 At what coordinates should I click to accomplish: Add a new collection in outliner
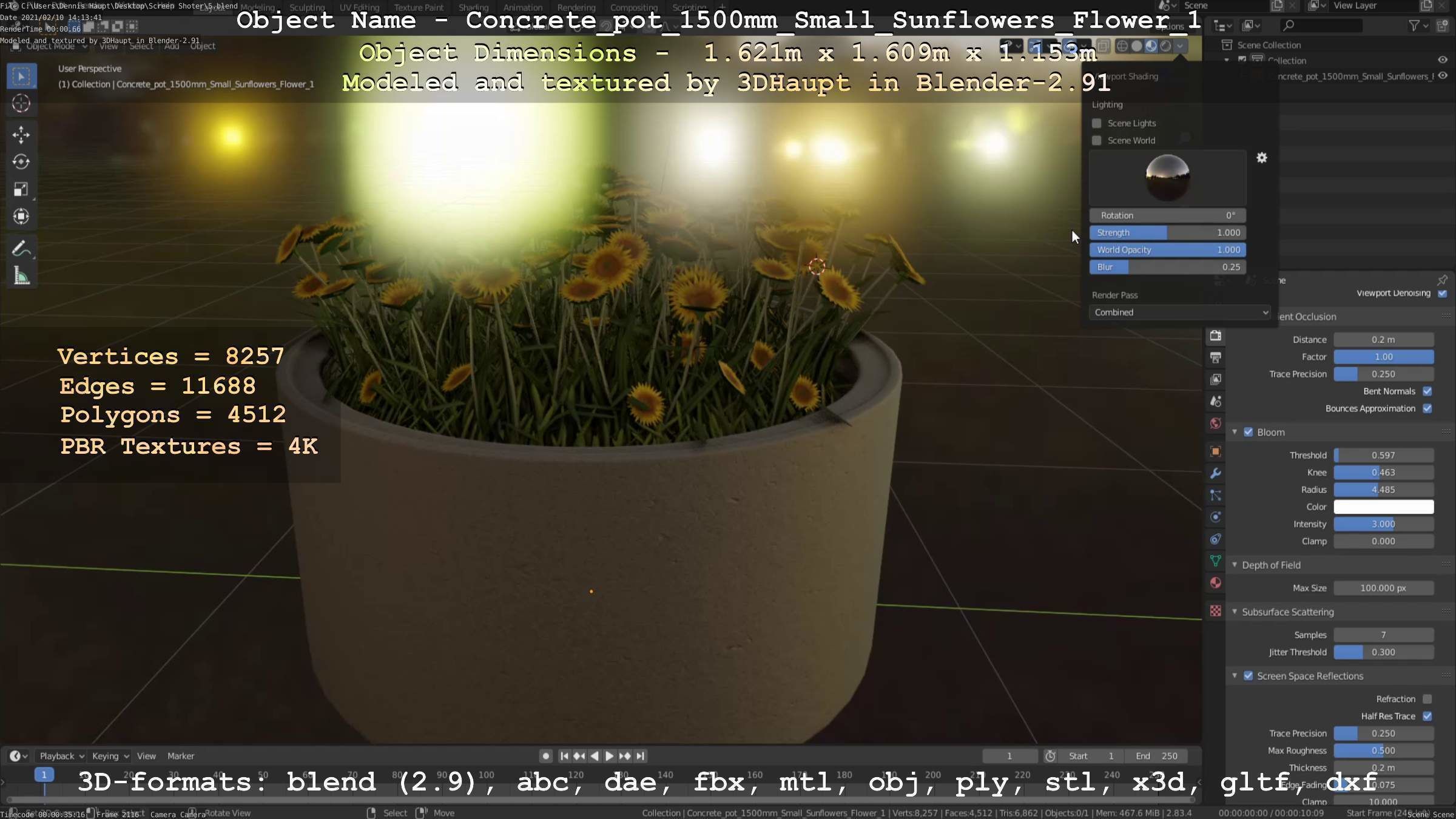coord(1443,25)
